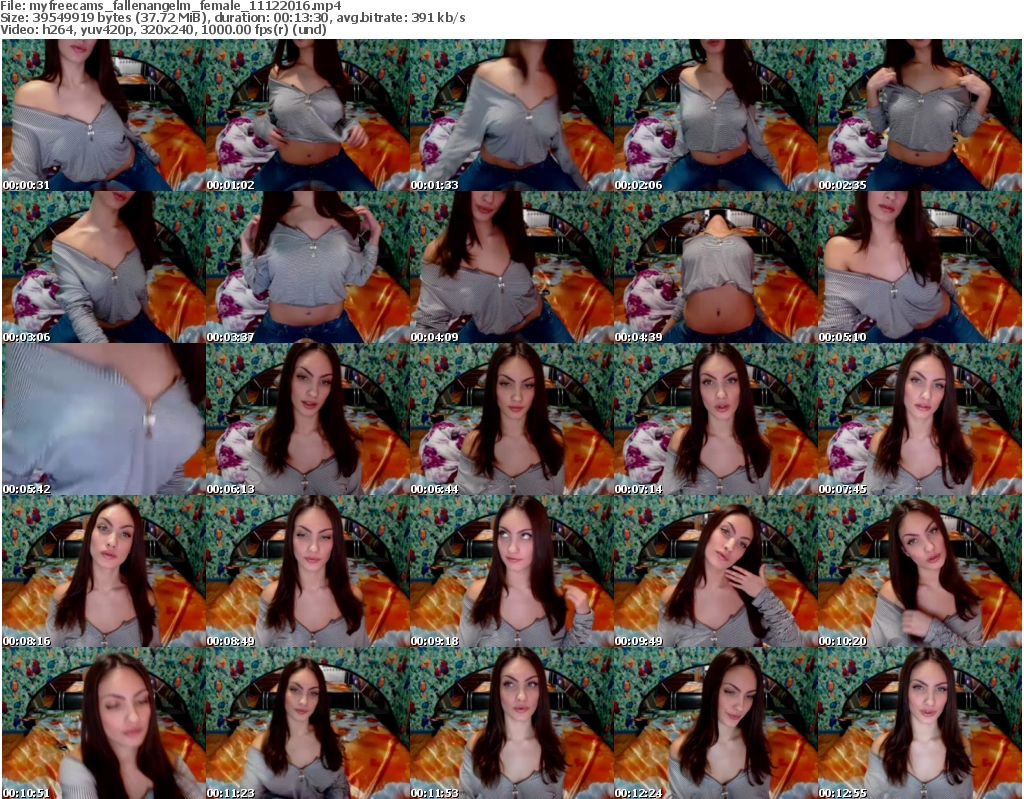
Task: Select the thumbnail frame stamped 00:11:23
Action: pos(308,723)
